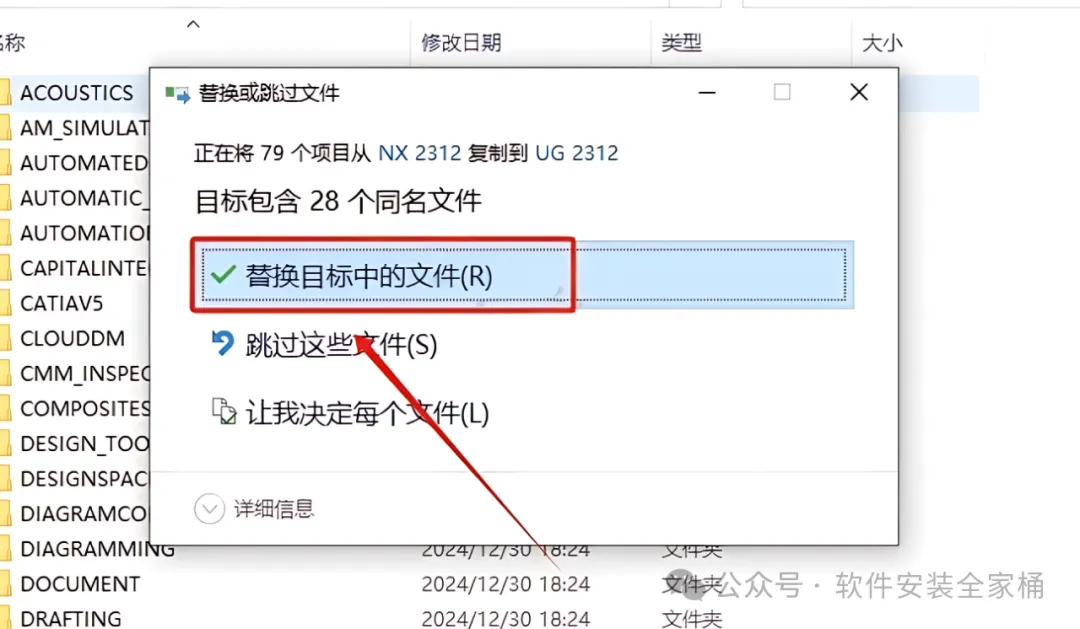Click the file compare icon beside decide option
The image size is (1080, 629).
pos(223,411)
